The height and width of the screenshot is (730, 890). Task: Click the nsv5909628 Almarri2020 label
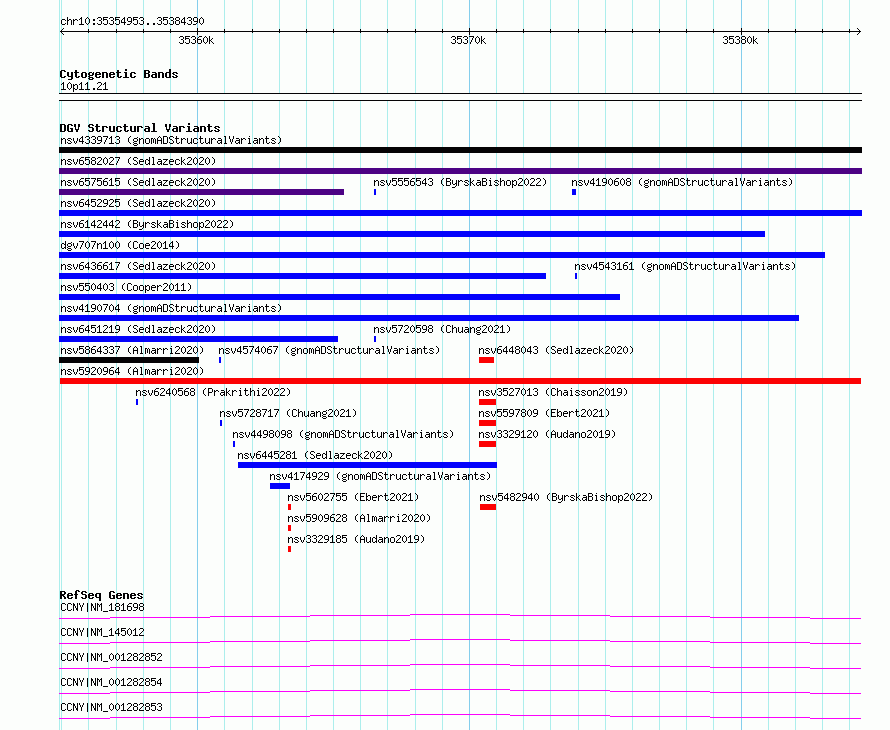pos(359,518)
